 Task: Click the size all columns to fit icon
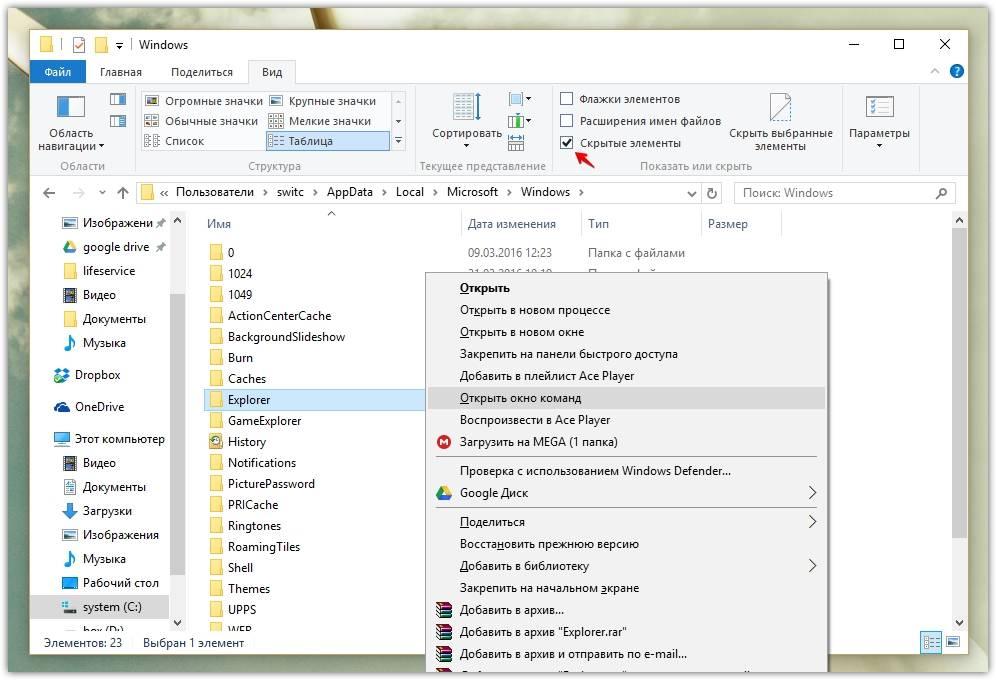tap(516, 143)
